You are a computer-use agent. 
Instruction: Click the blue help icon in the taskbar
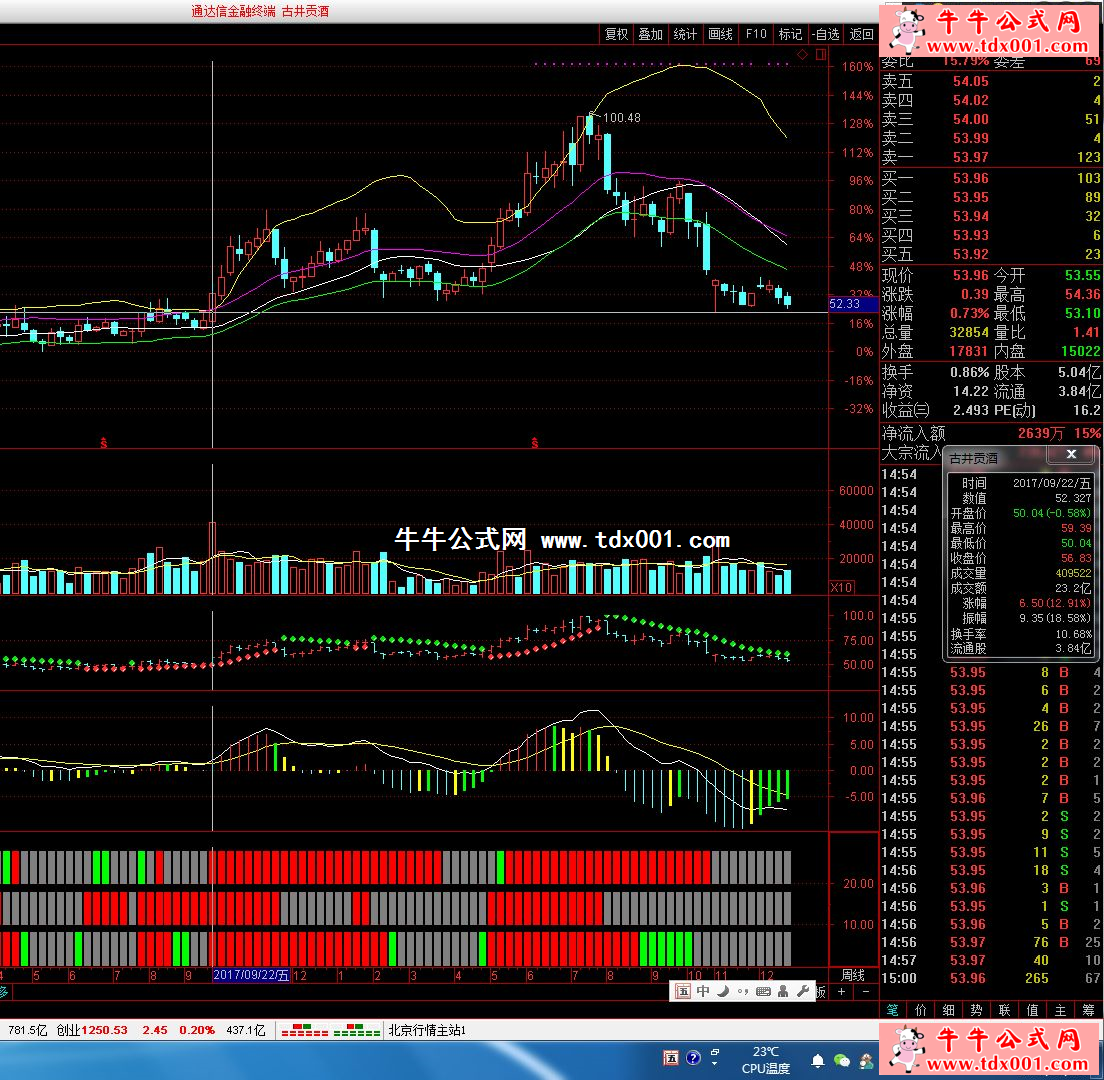click(693, 1058)
